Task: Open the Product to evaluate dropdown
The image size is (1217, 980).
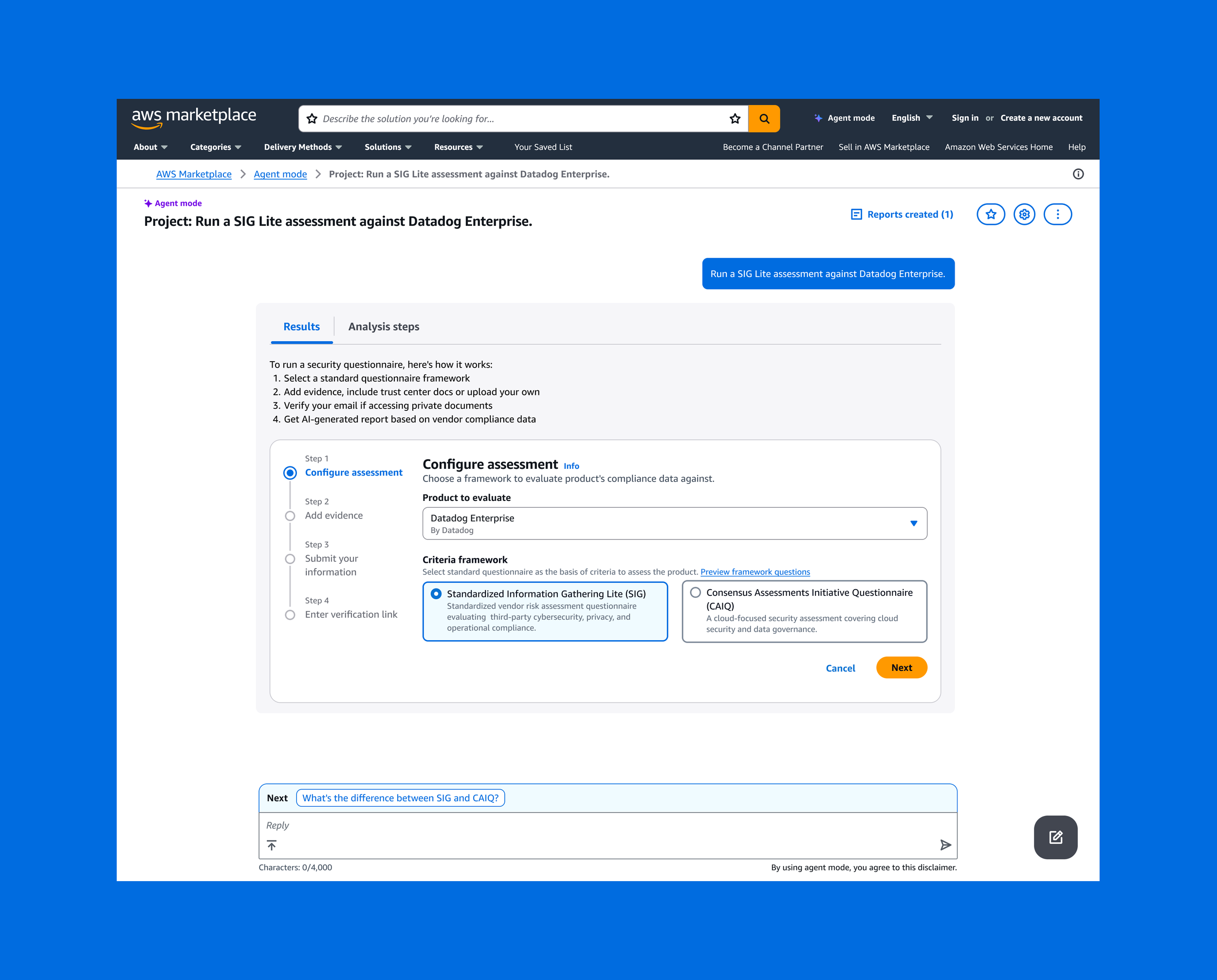Action: (x=675, y=523)
